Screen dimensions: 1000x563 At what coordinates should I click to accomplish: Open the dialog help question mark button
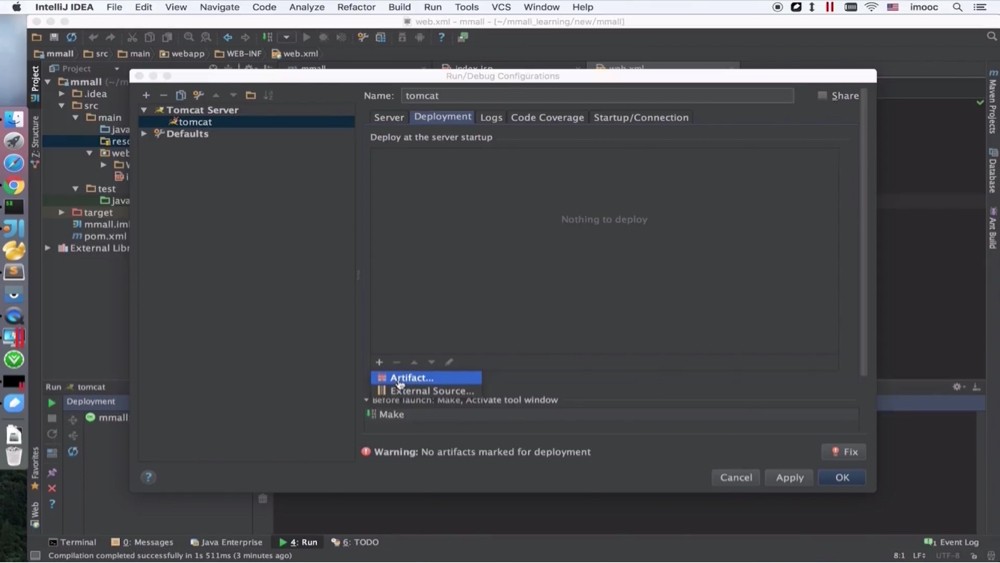click(148, 477)
